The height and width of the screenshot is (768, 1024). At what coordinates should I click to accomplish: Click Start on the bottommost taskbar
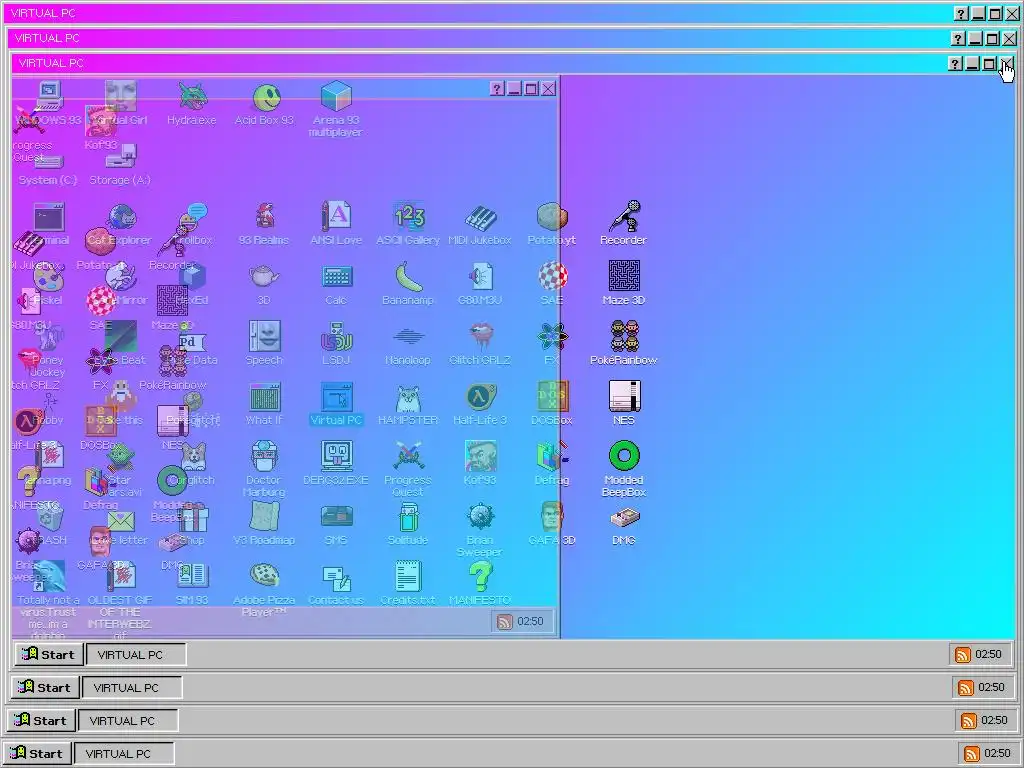(37, 753)
